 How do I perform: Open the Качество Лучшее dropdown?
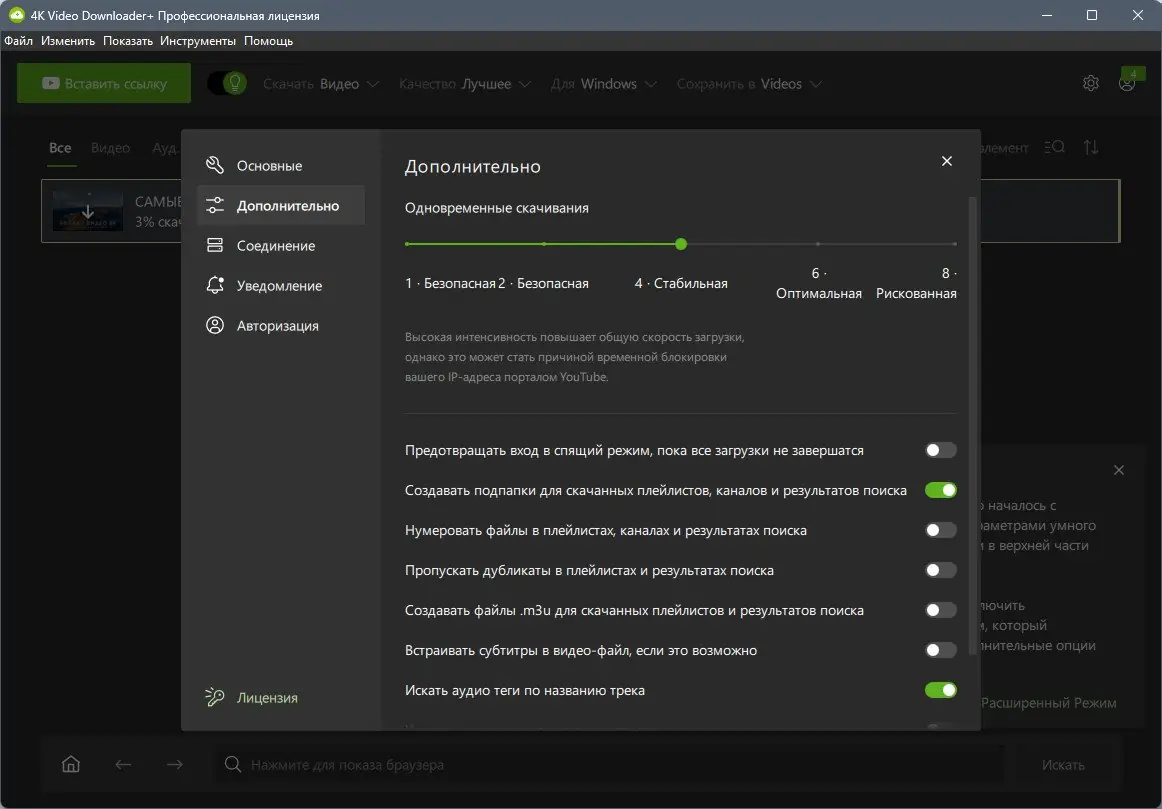(x=464, y=84)
